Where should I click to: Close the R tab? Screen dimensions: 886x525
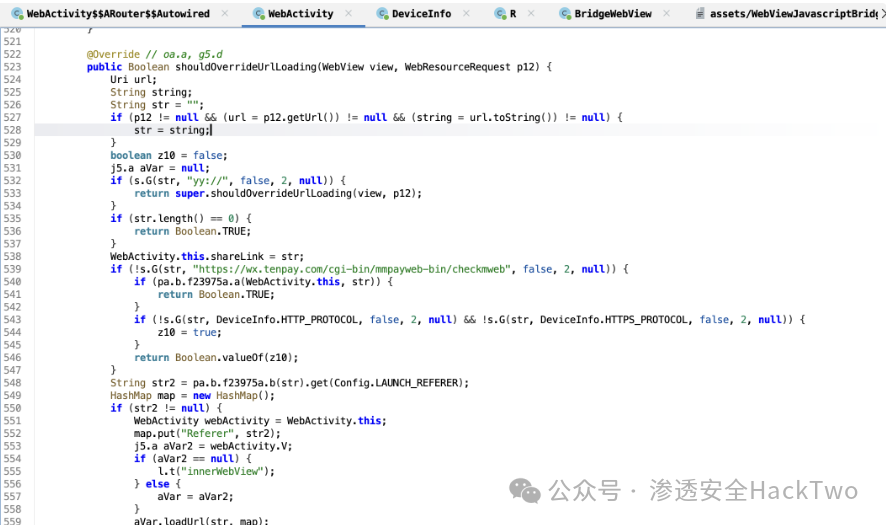(x=531, y=13)
